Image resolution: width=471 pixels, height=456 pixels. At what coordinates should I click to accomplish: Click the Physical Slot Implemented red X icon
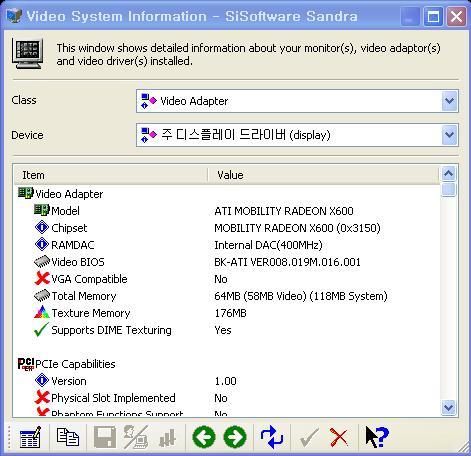click(42, 397)
